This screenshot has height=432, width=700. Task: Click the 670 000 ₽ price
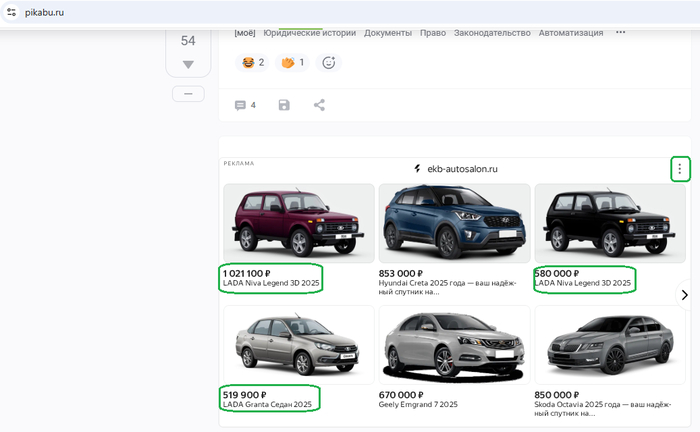(401, 395)
